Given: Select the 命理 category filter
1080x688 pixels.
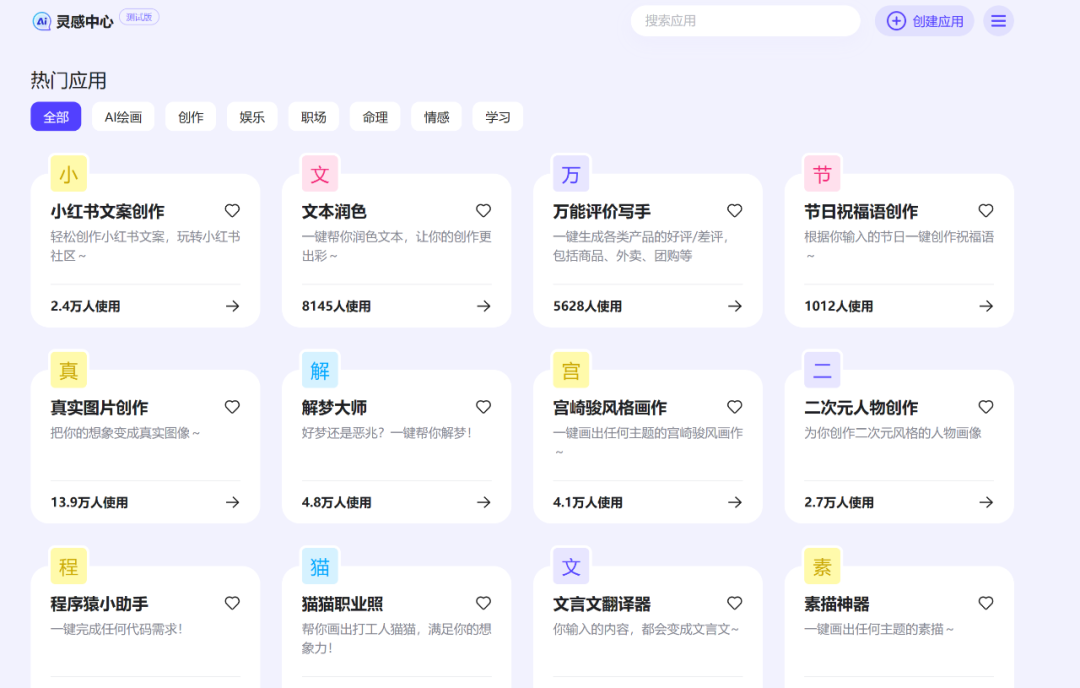Looking at the screenshot, I should 374,116.
